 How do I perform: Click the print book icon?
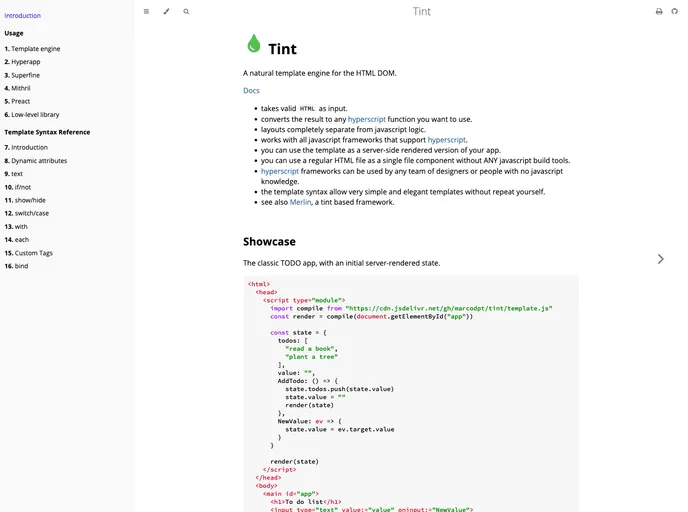click(x=659, y=11)
